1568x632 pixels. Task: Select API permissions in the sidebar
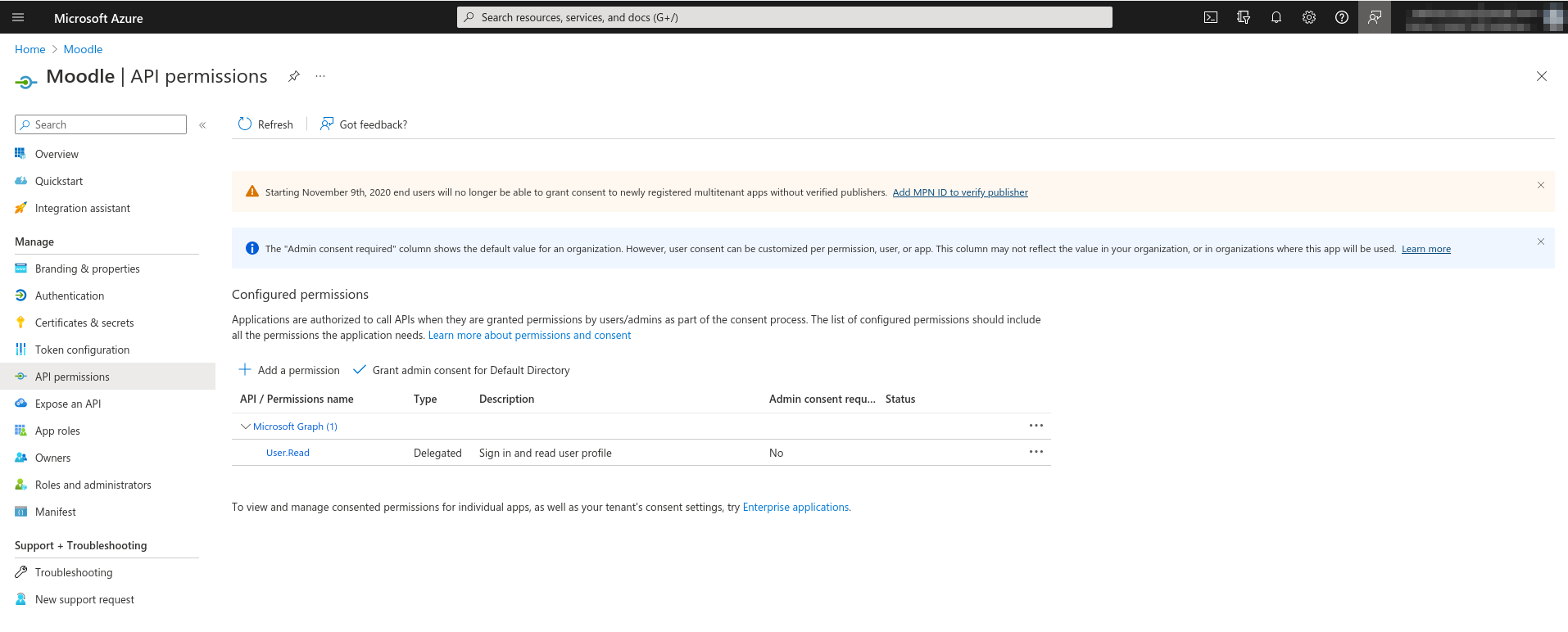(107, 377)
